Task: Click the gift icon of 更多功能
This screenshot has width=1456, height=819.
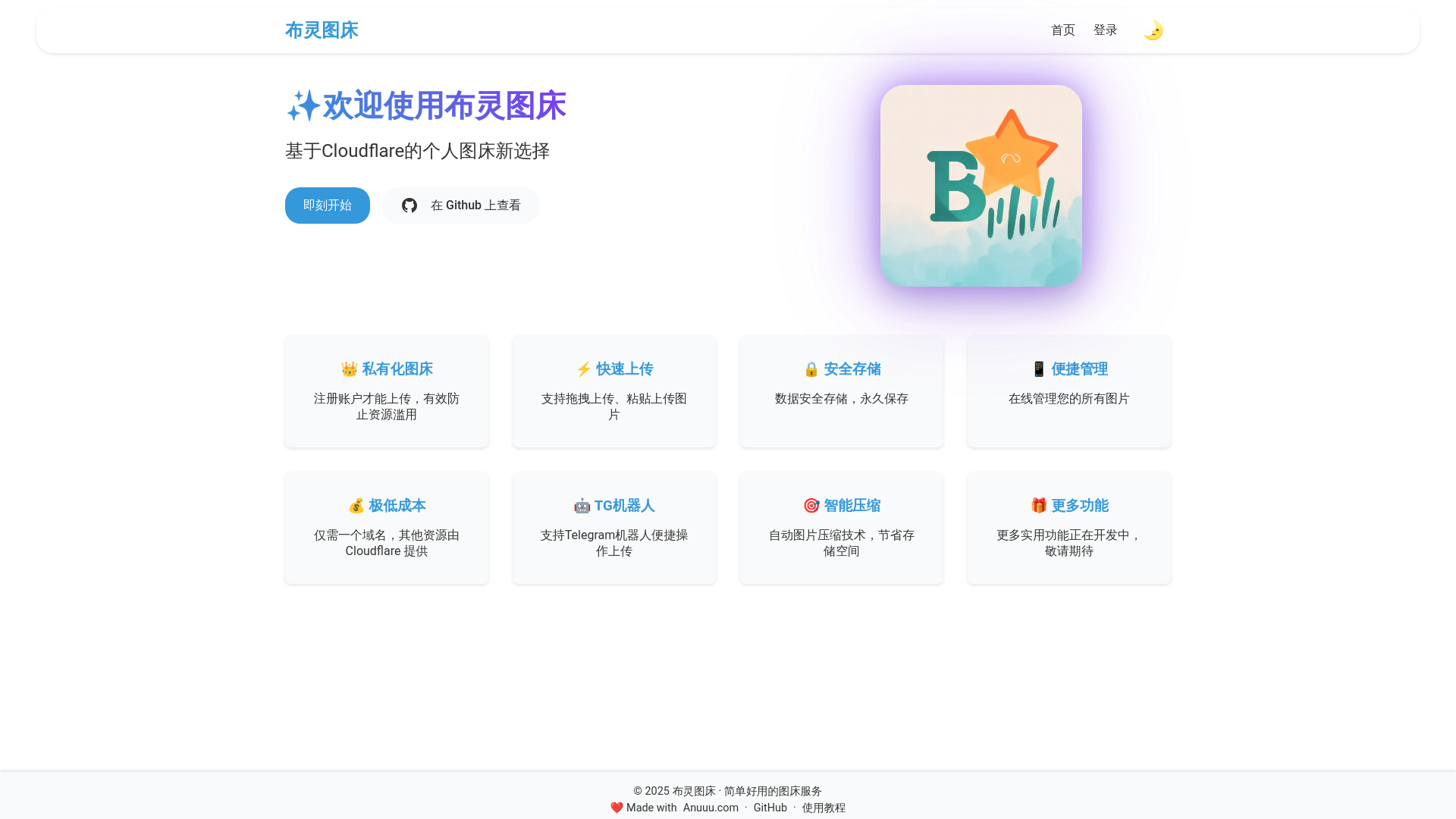Action: (x=1039, y=506)
